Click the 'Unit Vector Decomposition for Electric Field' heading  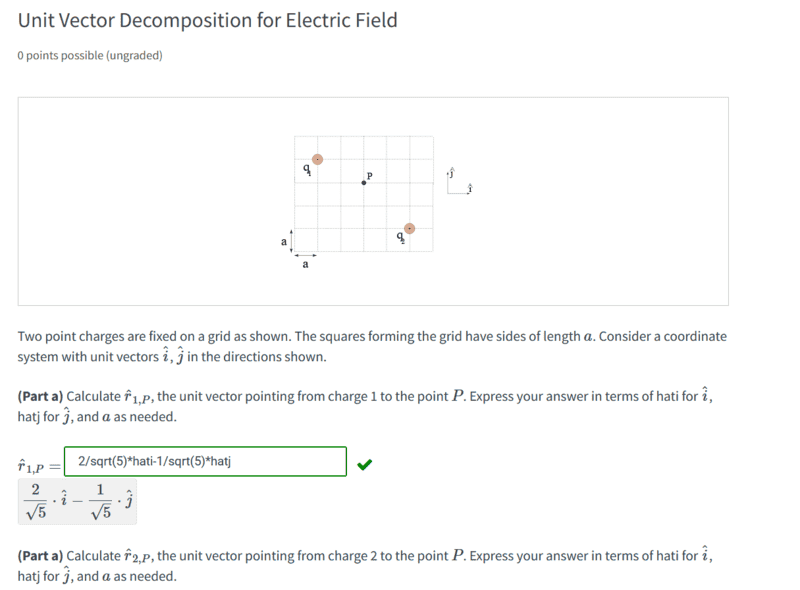pyautogui.click(x=207, y=20)
